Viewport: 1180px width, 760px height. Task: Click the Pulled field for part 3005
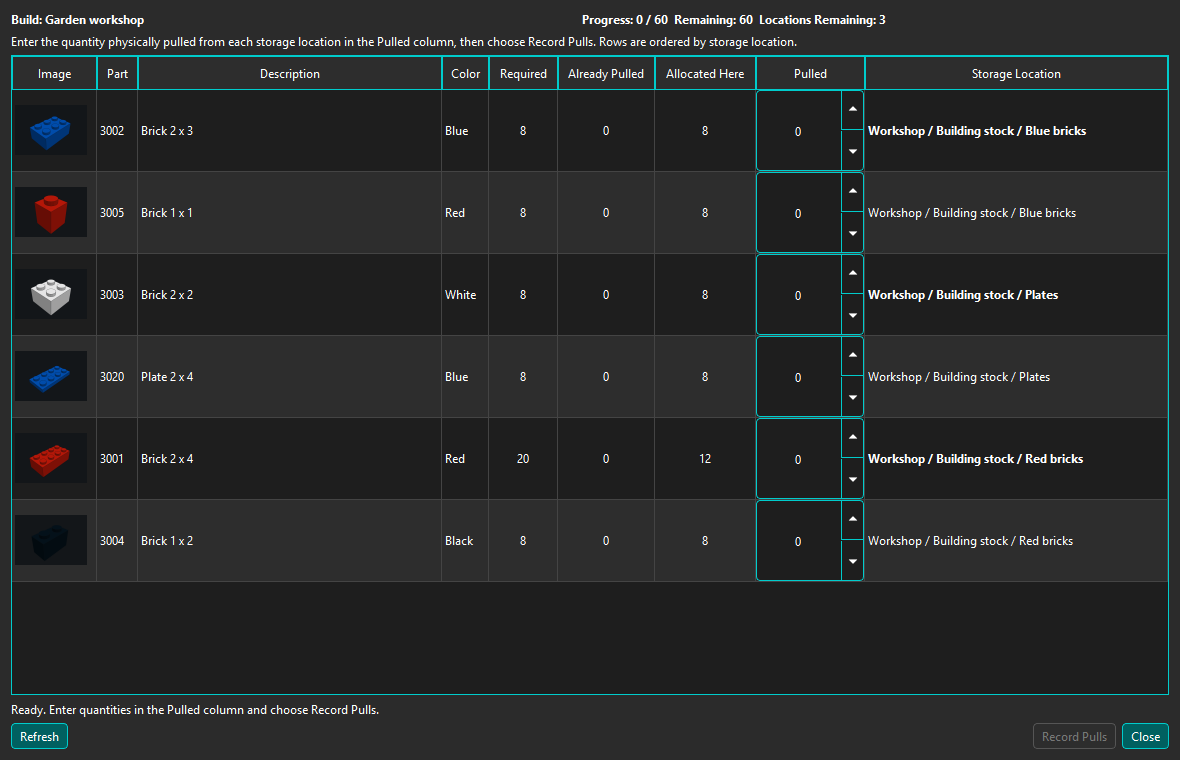pos(798,213)
